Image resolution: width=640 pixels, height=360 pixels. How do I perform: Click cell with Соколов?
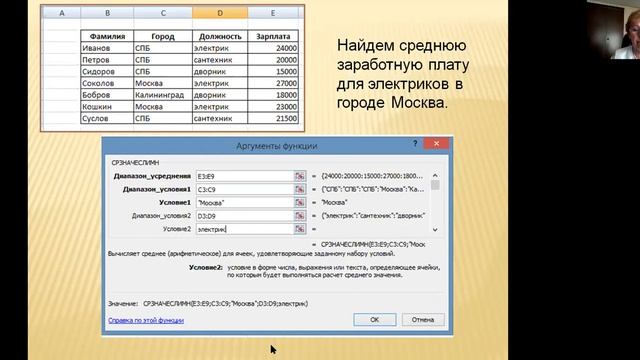pyautogui.click(x=107, y=83)
